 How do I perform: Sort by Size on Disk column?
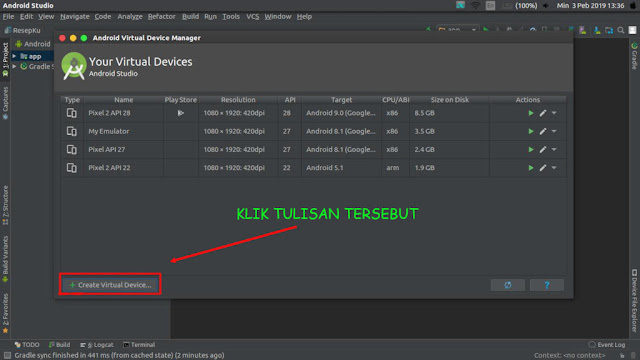[x=449, y=100]
